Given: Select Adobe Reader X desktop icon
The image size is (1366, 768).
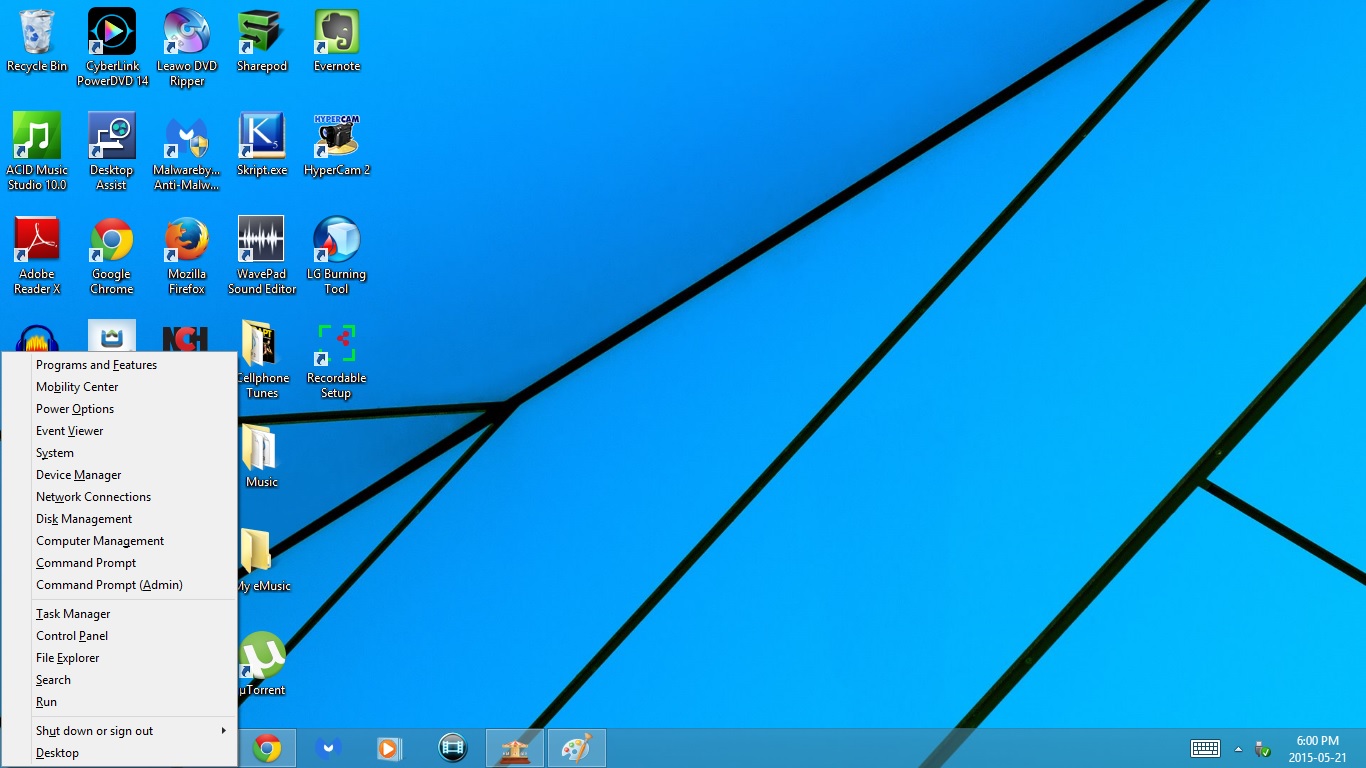Looking at the screenshot, I should (x=37, y=256).
